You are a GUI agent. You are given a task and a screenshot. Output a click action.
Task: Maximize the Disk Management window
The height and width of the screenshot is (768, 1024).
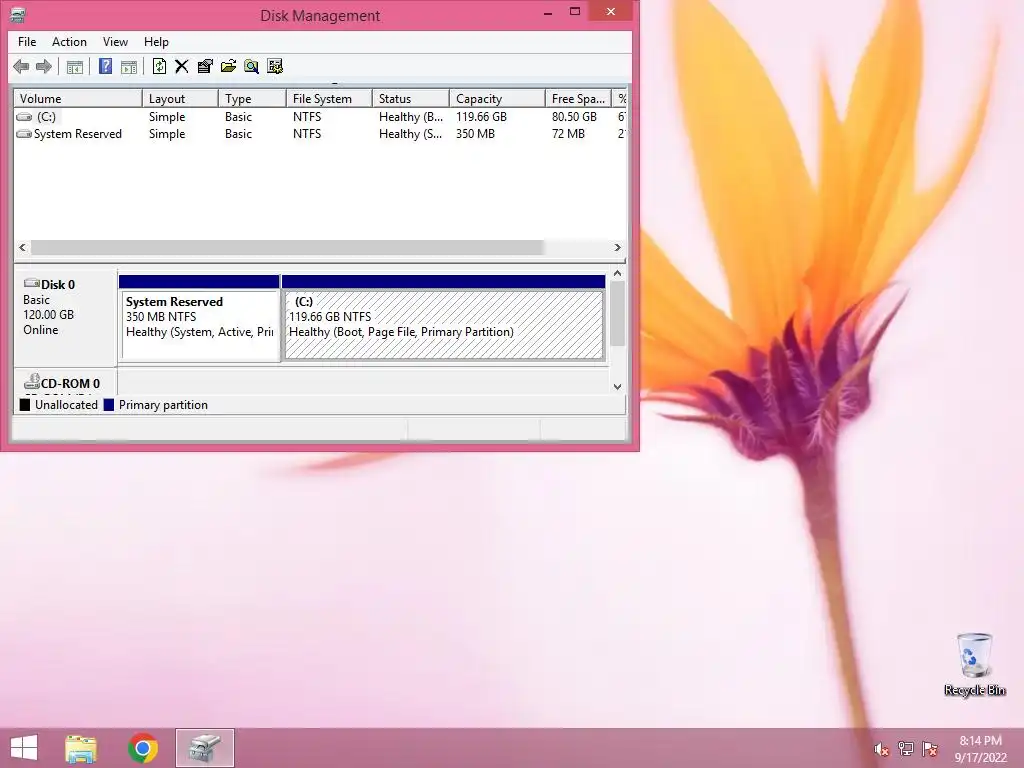[575, 11]
